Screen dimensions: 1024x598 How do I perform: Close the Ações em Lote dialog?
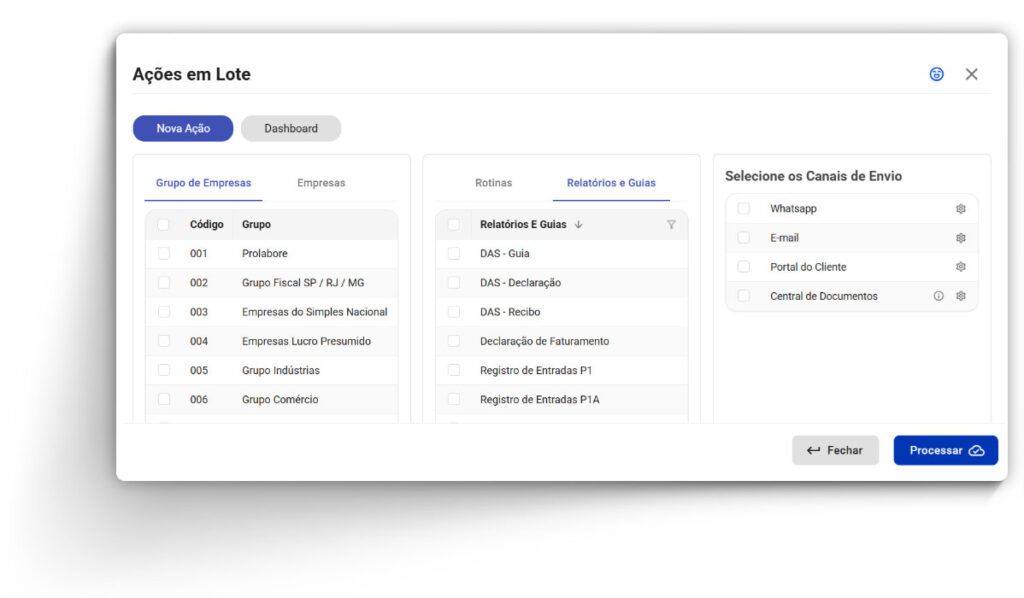(x=971, y=74)
